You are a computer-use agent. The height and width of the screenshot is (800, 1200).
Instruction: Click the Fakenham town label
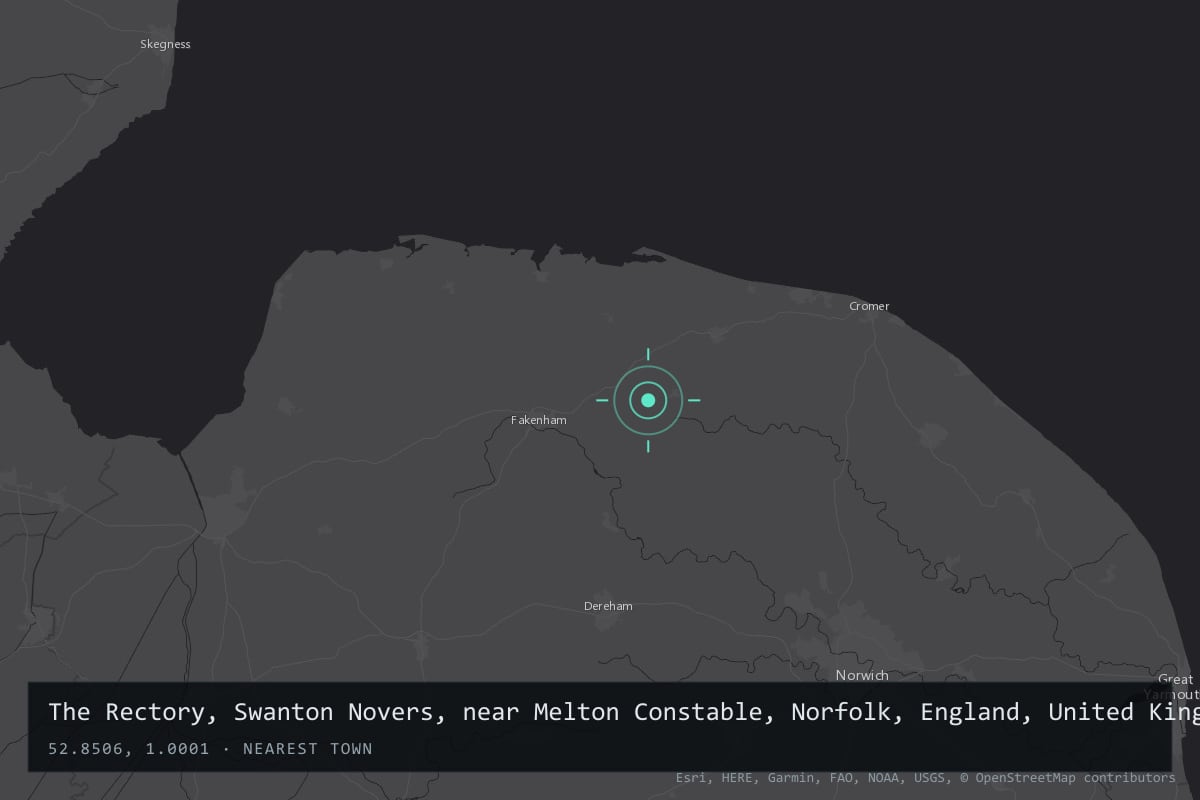tap(539, 420)
